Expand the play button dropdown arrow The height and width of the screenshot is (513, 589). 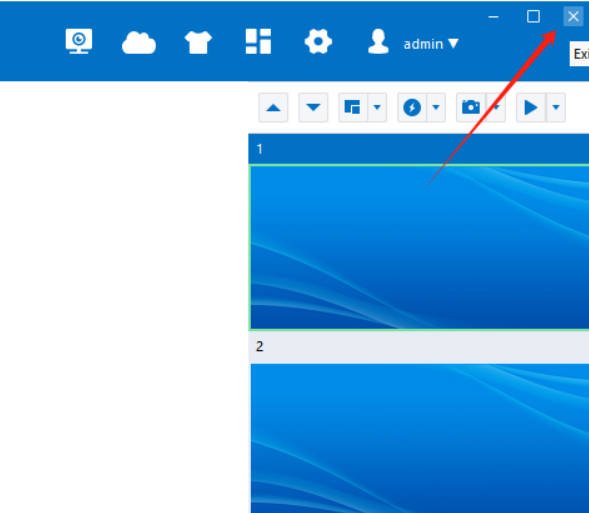[556, 108]
